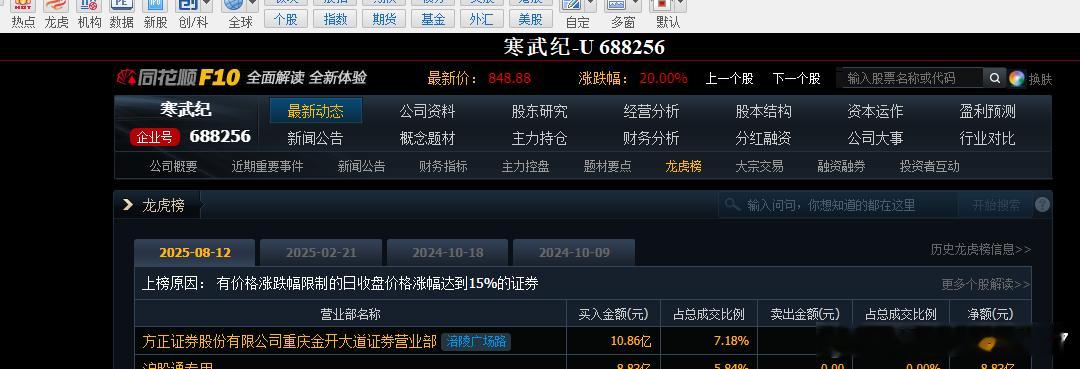Select the 2025-08-12 date tab
Image resolution: width=1080 pixels, height=369 pixels.
coord(195,253)
